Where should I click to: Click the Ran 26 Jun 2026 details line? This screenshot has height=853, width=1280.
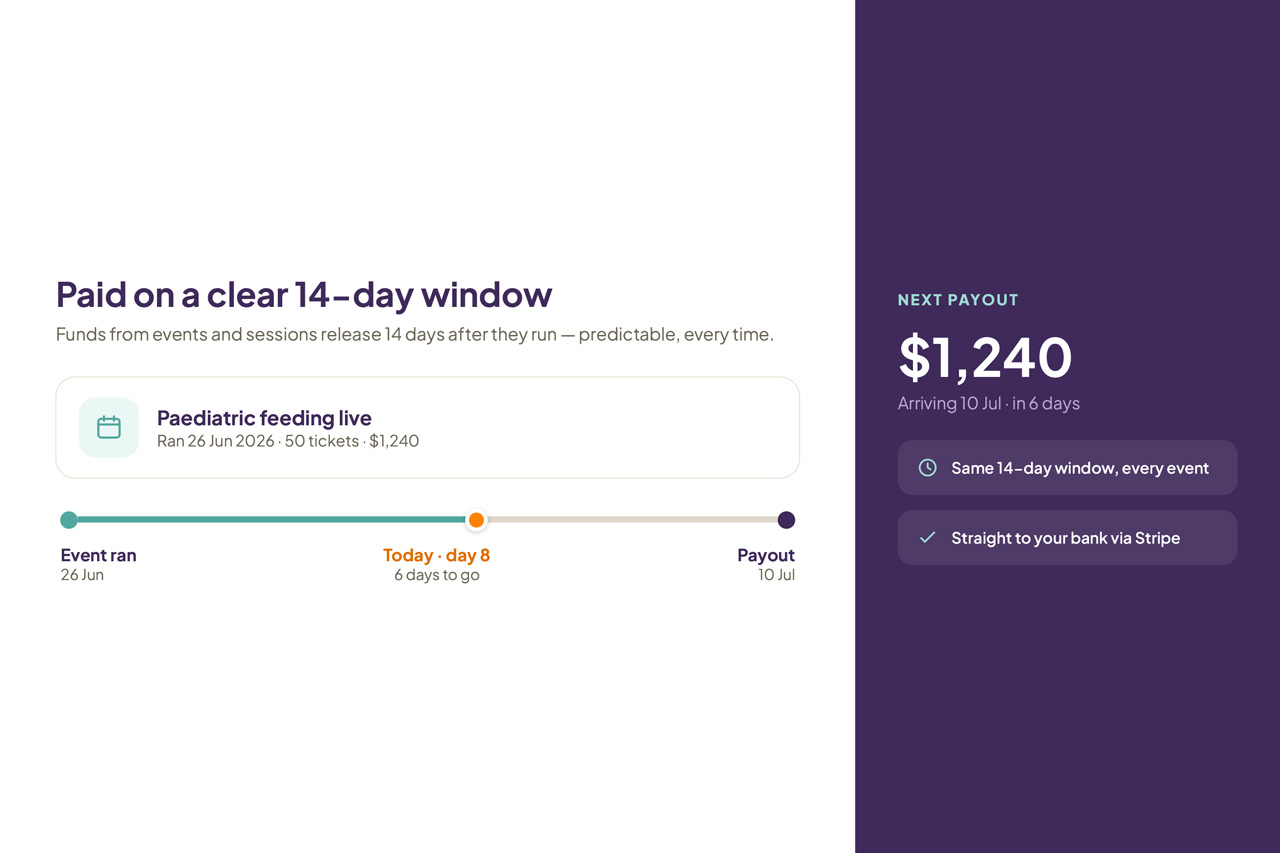point(288,441)
